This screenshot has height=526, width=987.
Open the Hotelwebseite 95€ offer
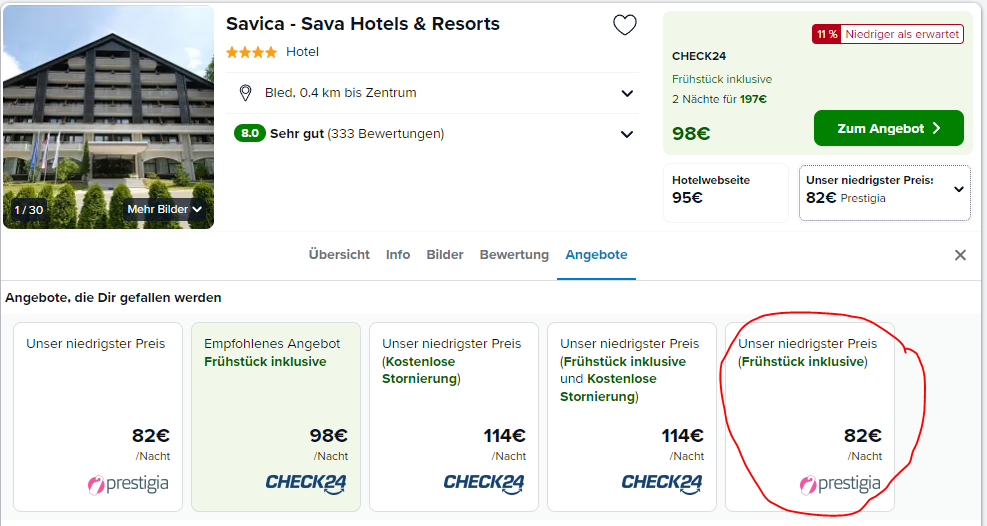(x=726, y=193)
